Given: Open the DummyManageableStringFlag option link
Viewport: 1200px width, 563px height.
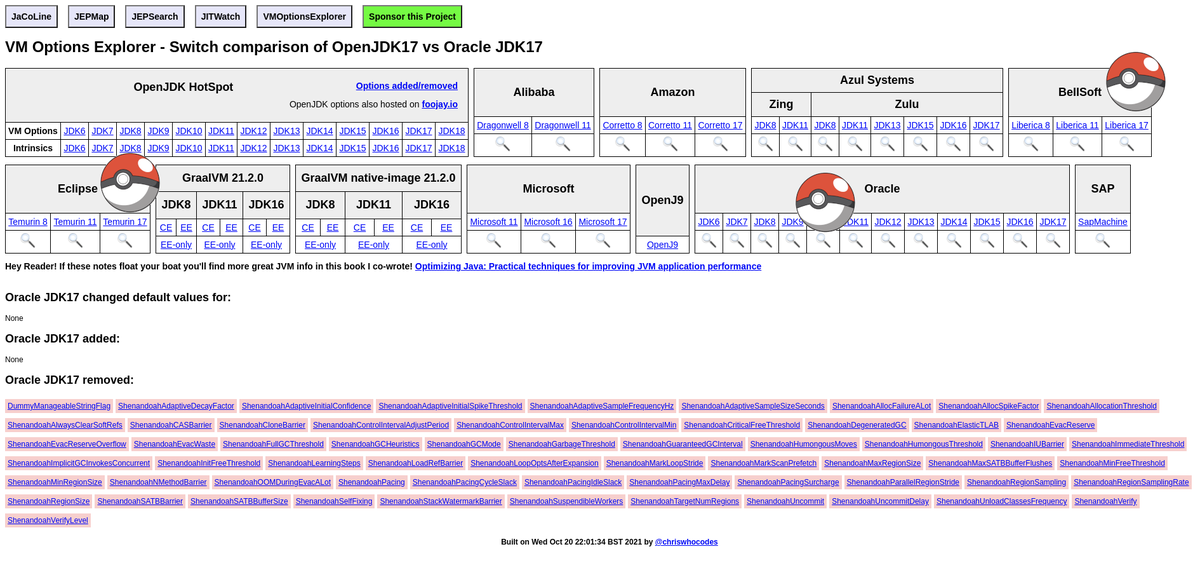Looking at the screenshot, I should point(59,406).
